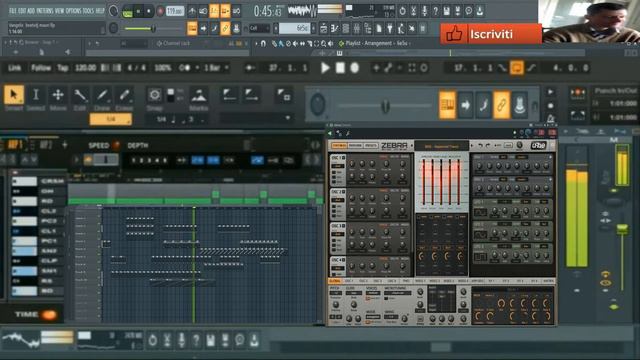The height and width of the screenshot is (360, 640).
Task: Toggle the Punch In/Out button
Action: [578, 93]
